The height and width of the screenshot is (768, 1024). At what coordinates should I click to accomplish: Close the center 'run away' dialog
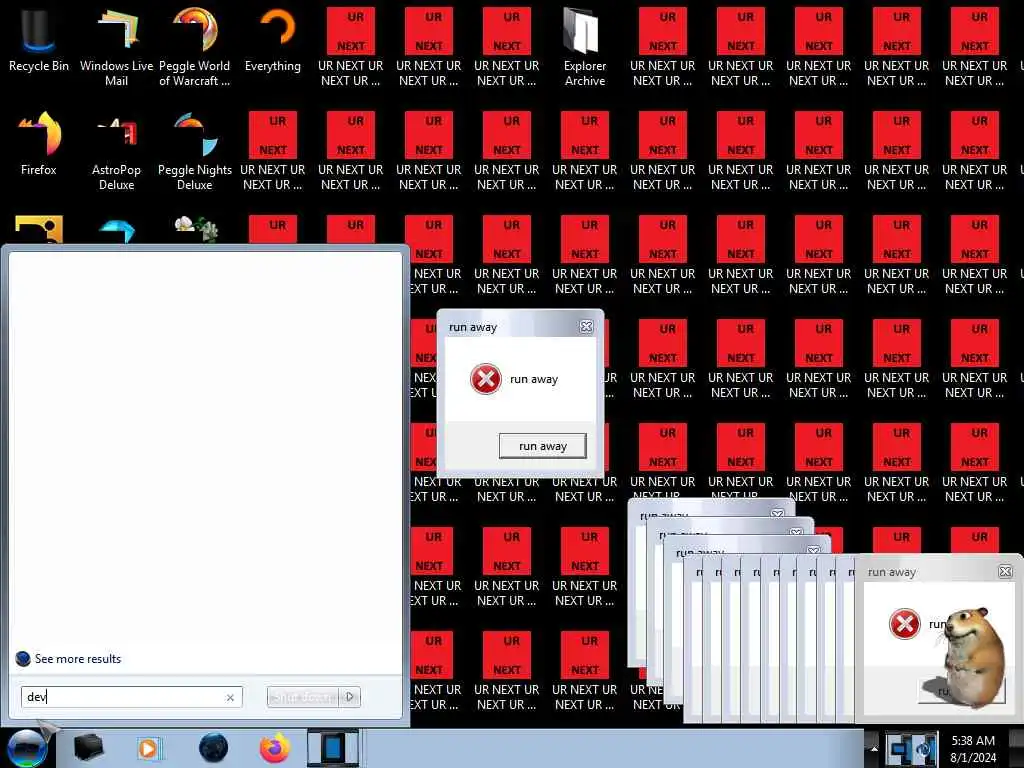click(x=586, y=327)
